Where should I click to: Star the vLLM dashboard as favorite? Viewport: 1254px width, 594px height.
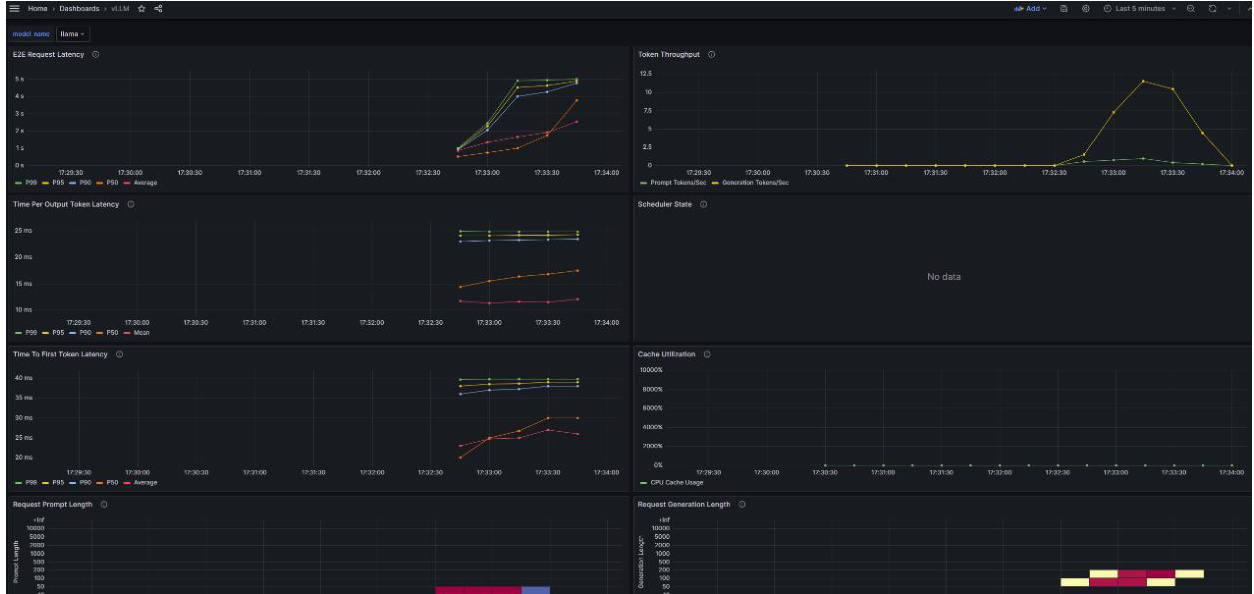click(142, 8)
